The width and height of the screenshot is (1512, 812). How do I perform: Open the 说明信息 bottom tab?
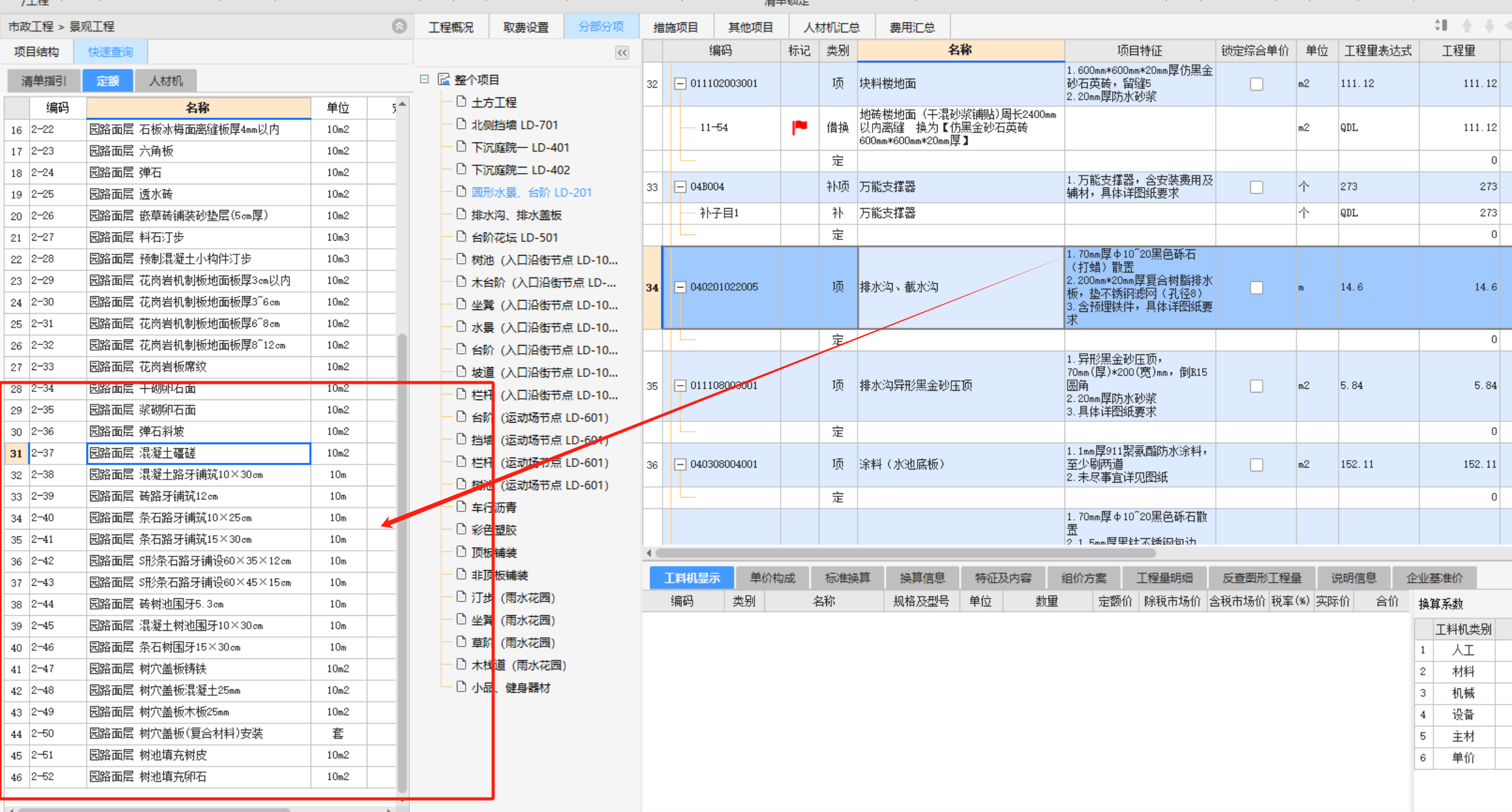coord(1354,578)
